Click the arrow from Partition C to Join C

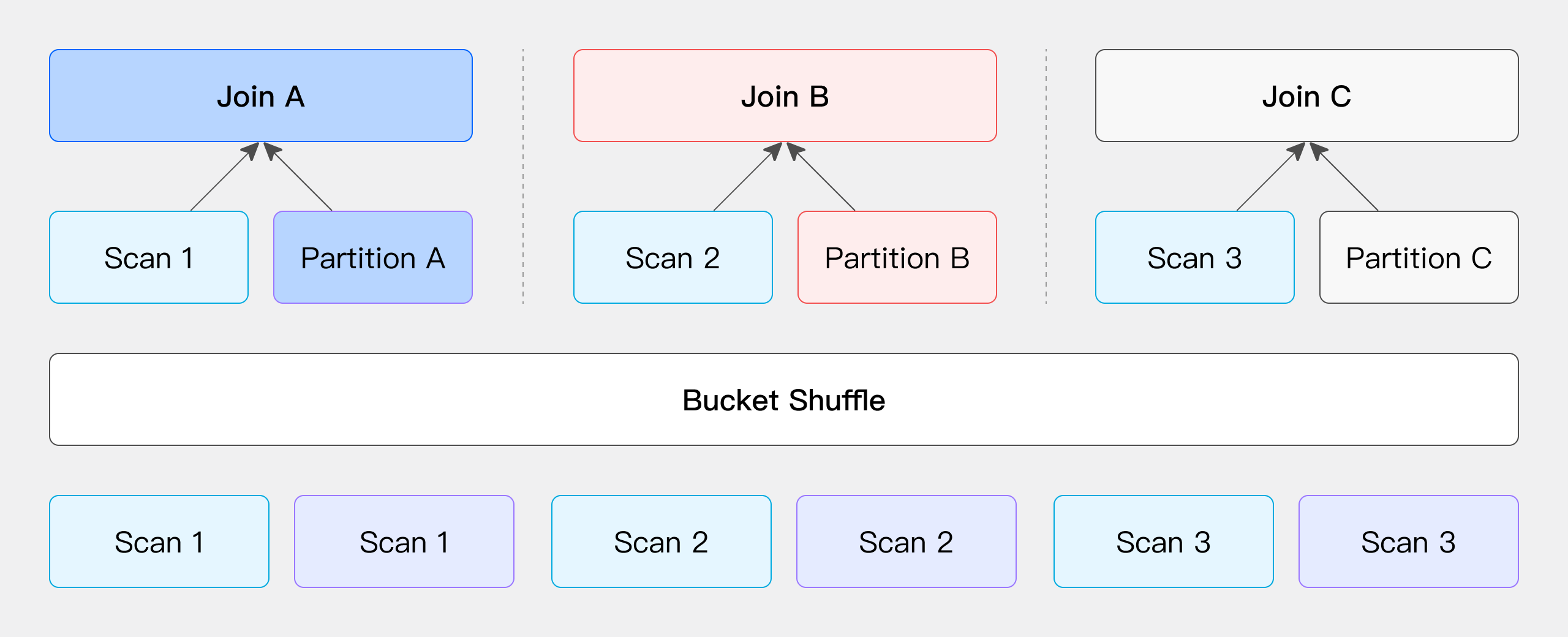tap(1347, 179)
